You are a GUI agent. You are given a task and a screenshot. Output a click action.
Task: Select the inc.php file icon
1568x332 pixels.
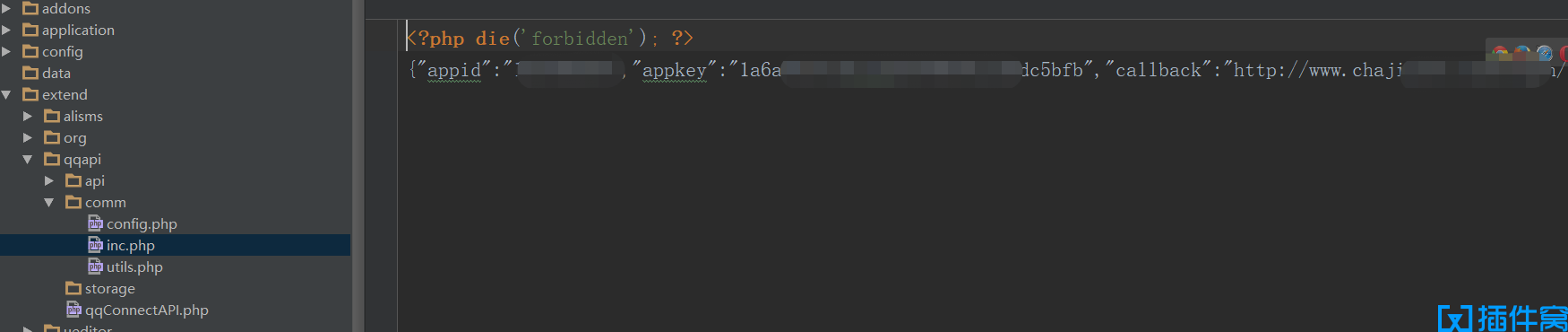pos(95,245)
